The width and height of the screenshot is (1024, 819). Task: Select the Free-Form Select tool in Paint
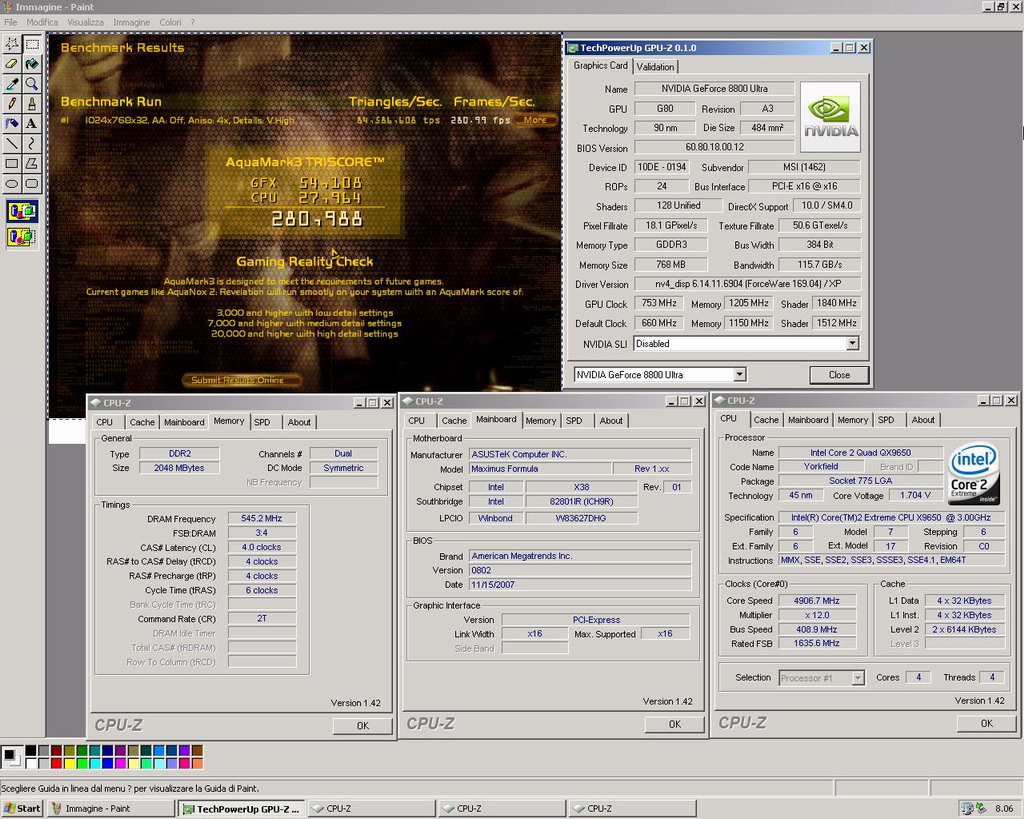(12, 44)
